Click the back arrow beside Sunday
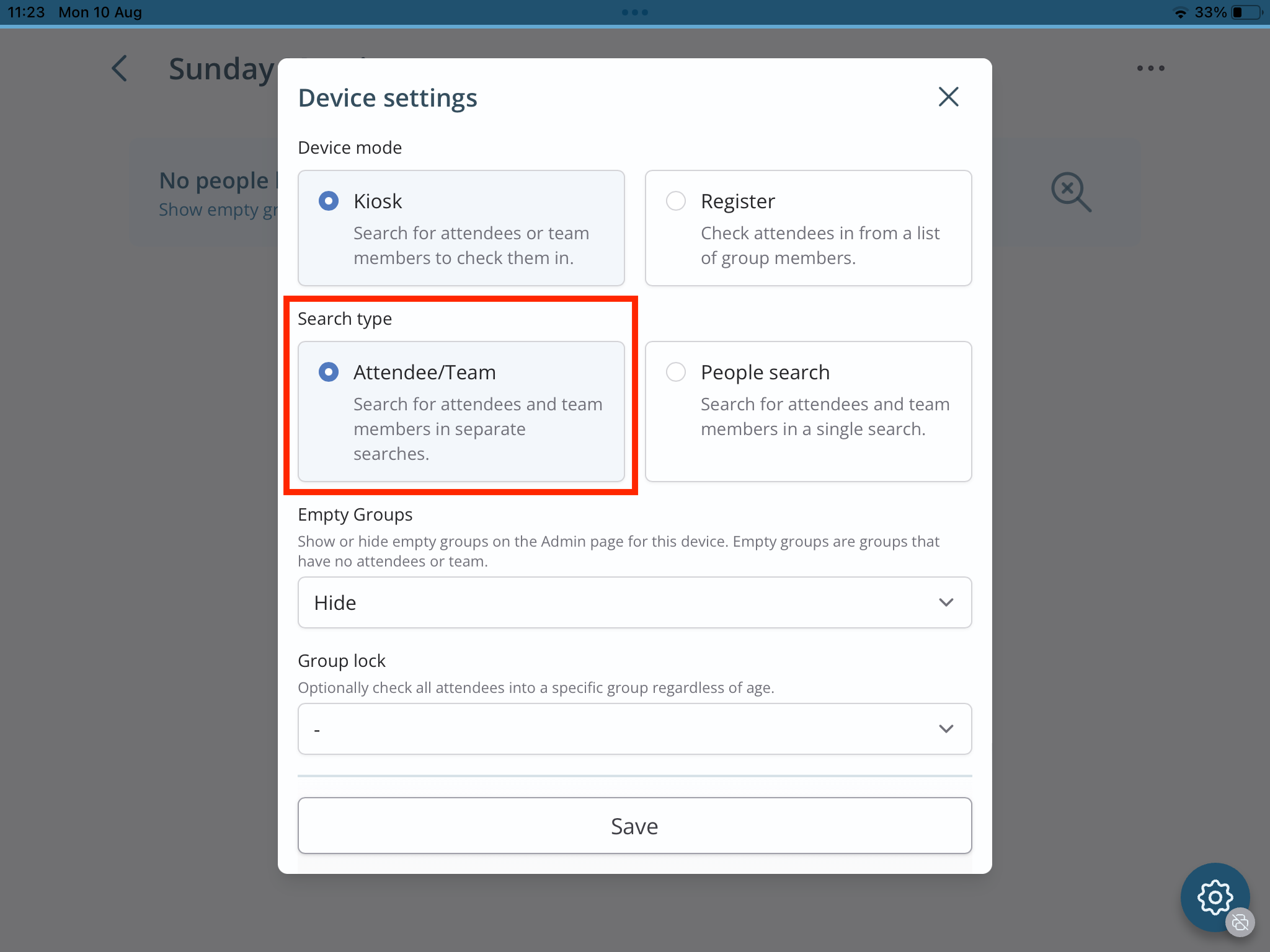Screen dimensions: 1270x952 [x=119, y=68]
